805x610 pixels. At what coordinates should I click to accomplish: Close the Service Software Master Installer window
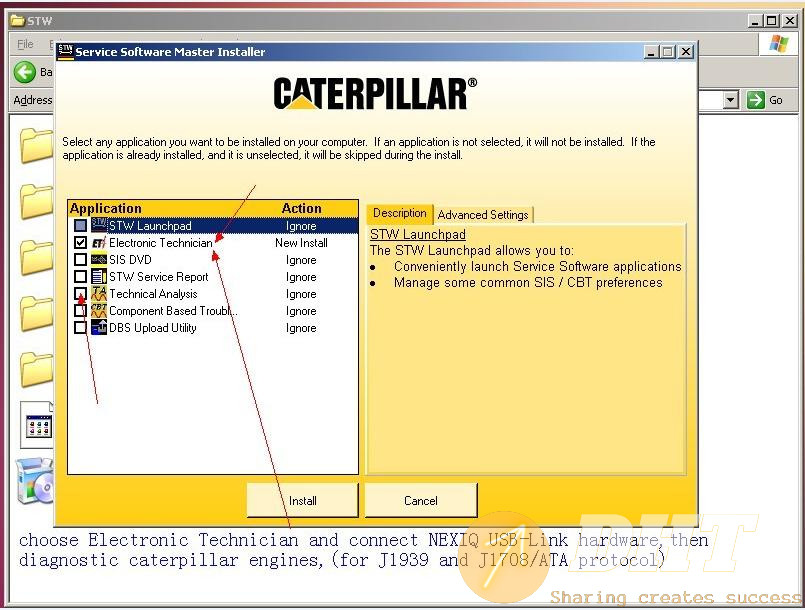pos(686,51)
